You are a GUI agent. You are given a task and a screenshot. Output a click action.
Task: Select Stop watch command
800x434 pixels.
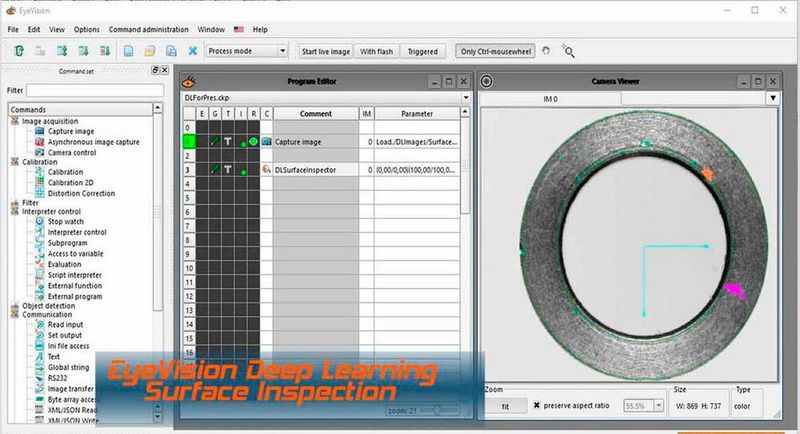click(x=65, y=221)
